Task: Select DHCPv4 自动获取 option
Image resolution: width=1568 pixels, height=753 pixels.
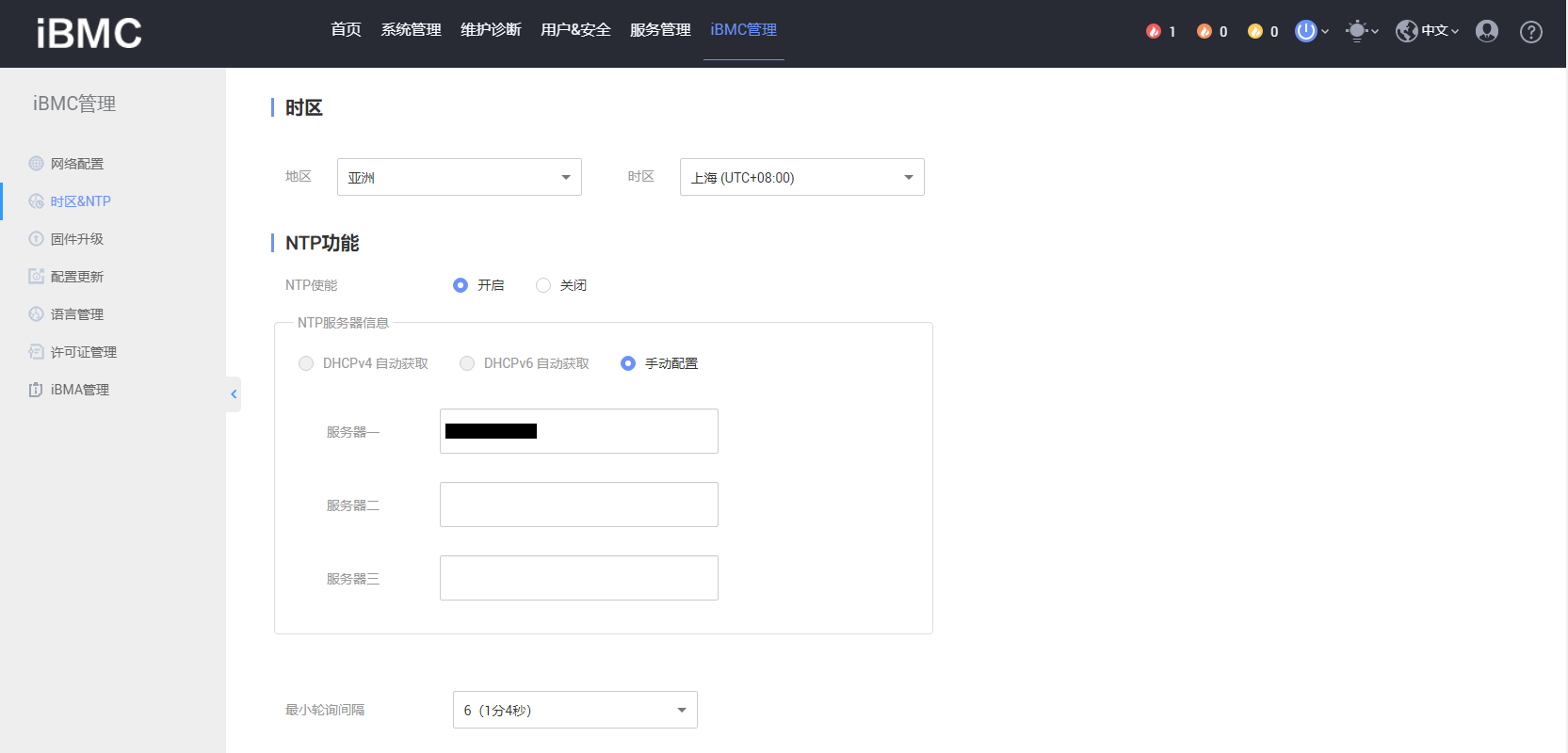Action: [306, 363]
